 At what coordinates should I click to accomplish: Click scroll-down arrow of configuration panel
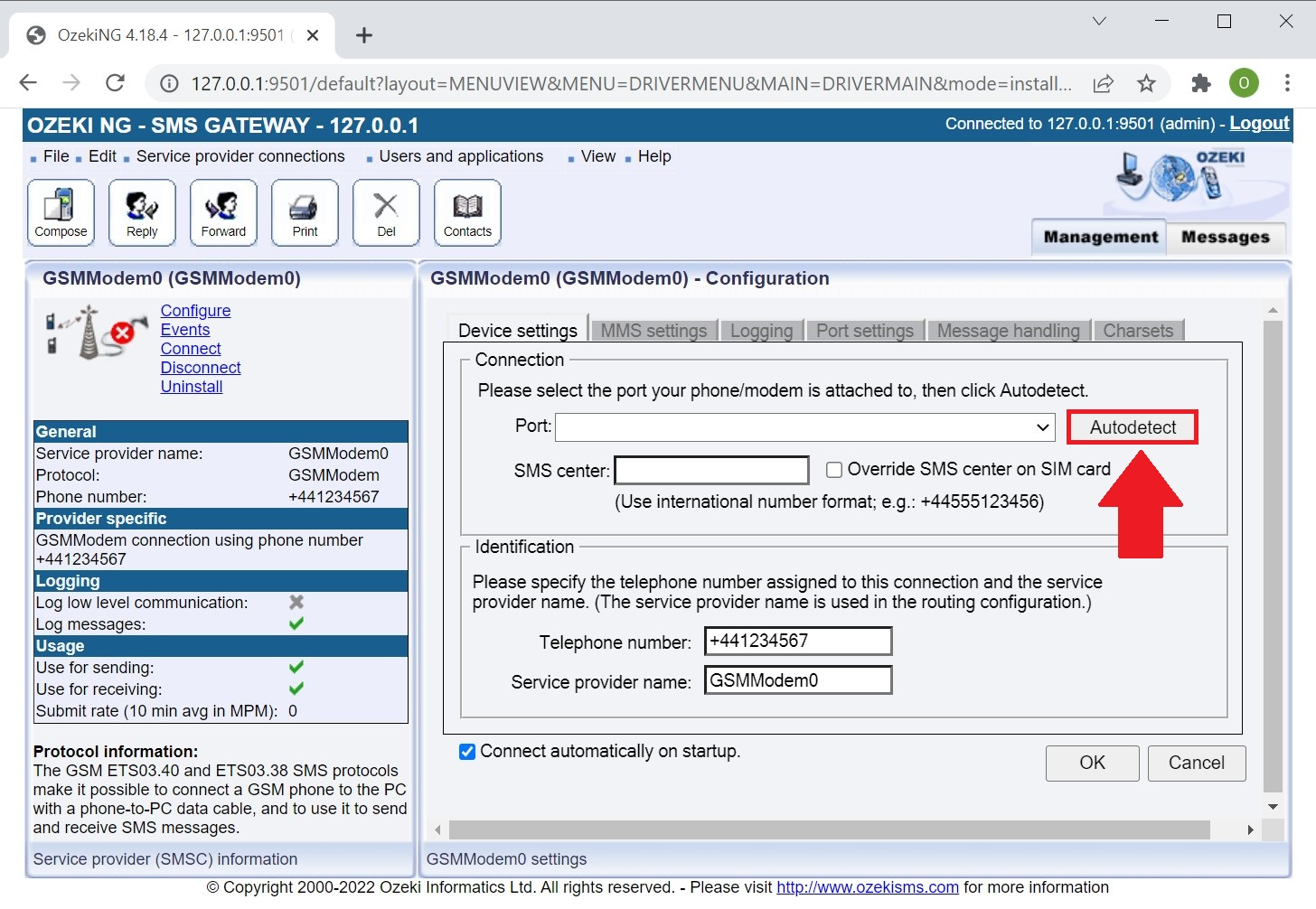click(x=1273, y=806)
